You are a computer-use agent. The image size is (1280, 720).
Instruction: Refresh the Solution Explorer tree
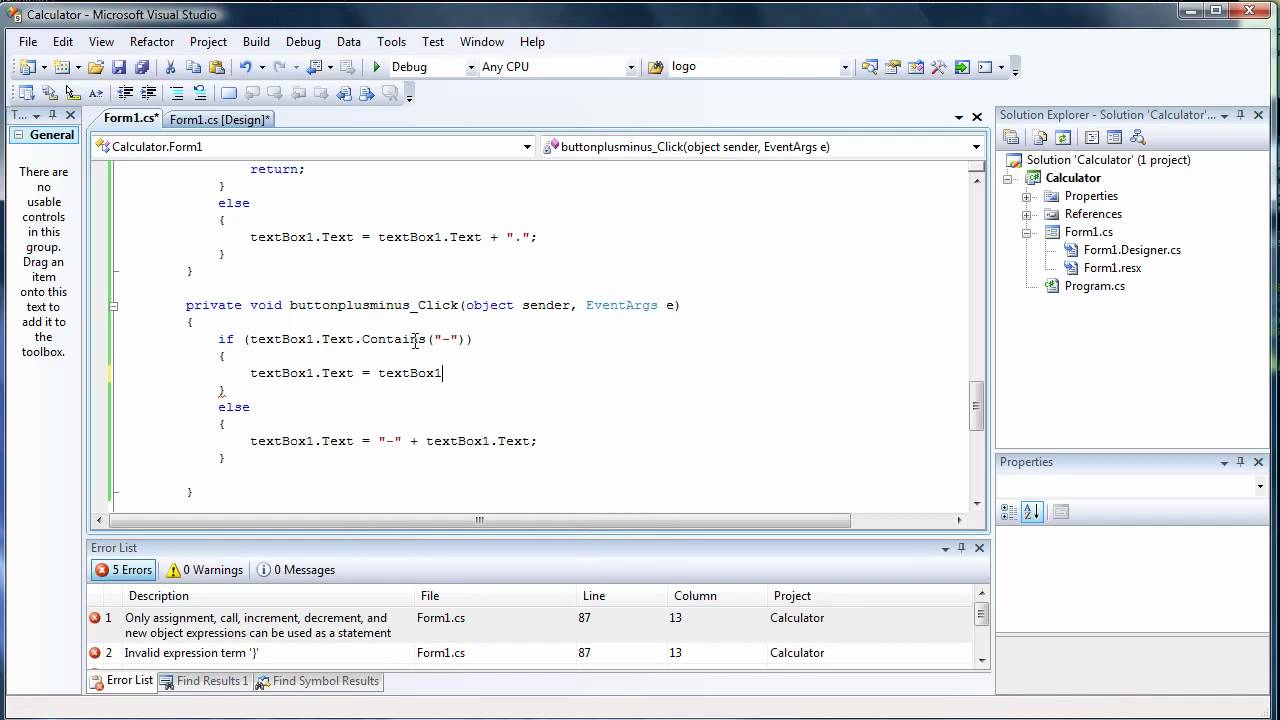[x=1063, y=138]
